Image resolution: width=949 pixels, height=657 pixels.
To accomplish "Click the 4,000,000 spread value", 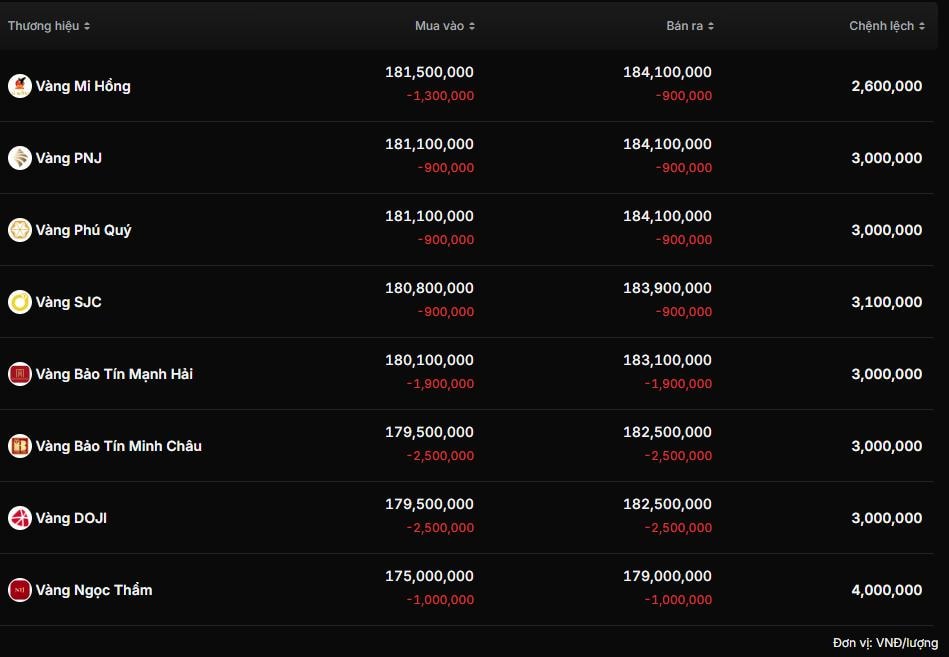I will [886, 590].
